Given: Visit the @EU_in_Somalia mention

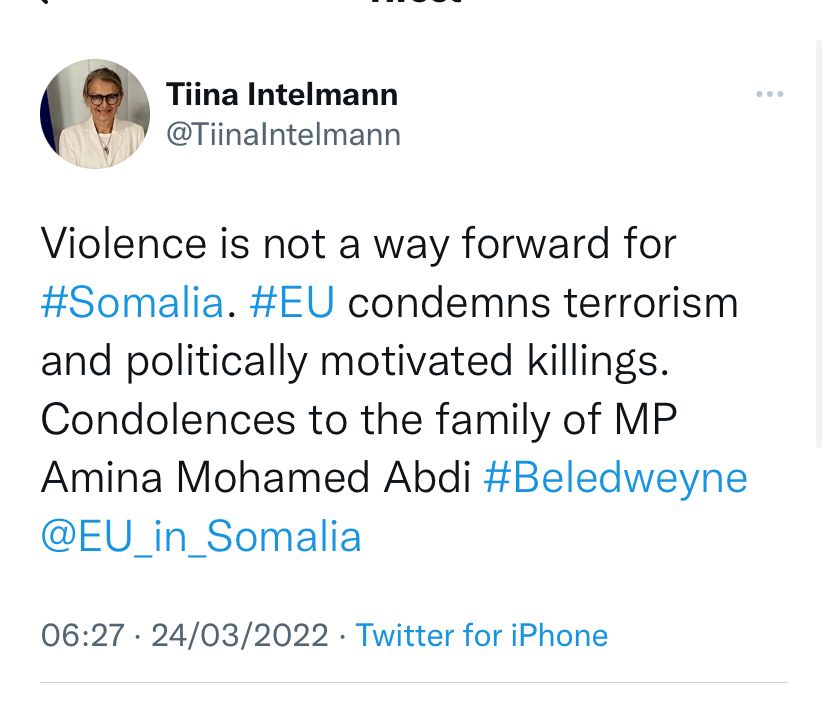Looking at the screenshot, I should (201, 536).
